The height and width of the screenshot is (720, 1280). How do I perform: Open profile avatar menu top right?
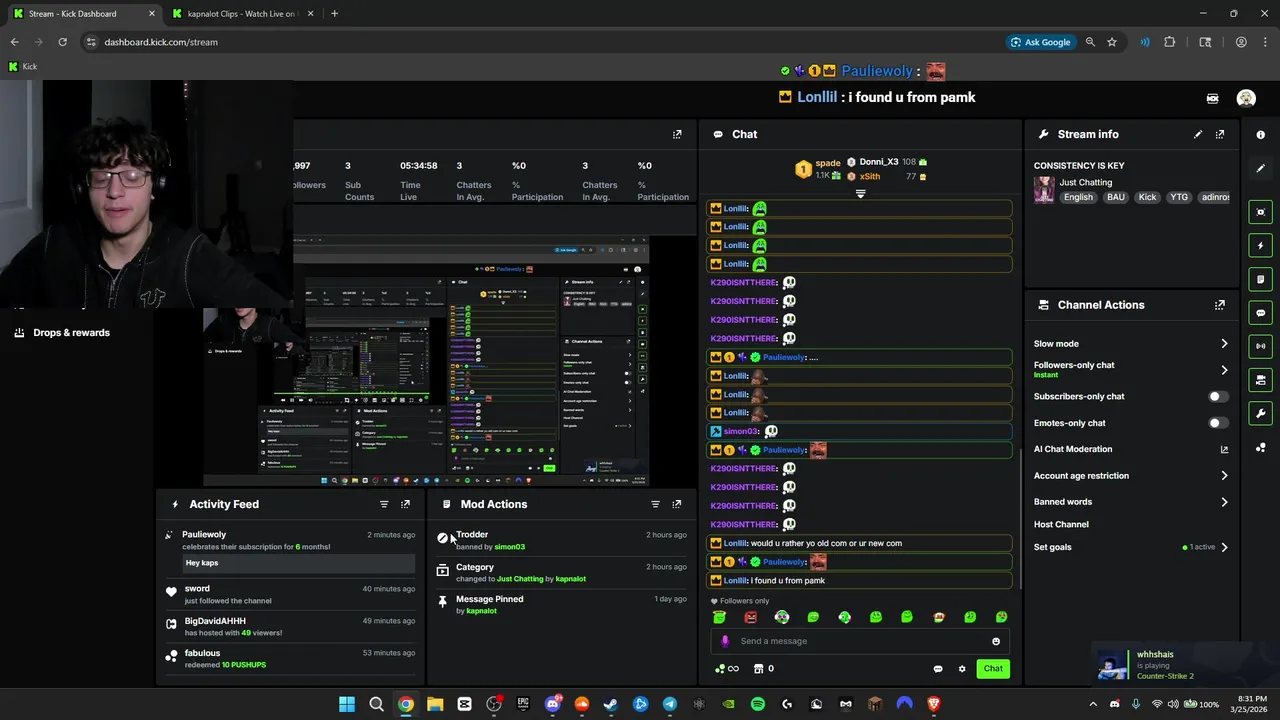coord(1246,98)
